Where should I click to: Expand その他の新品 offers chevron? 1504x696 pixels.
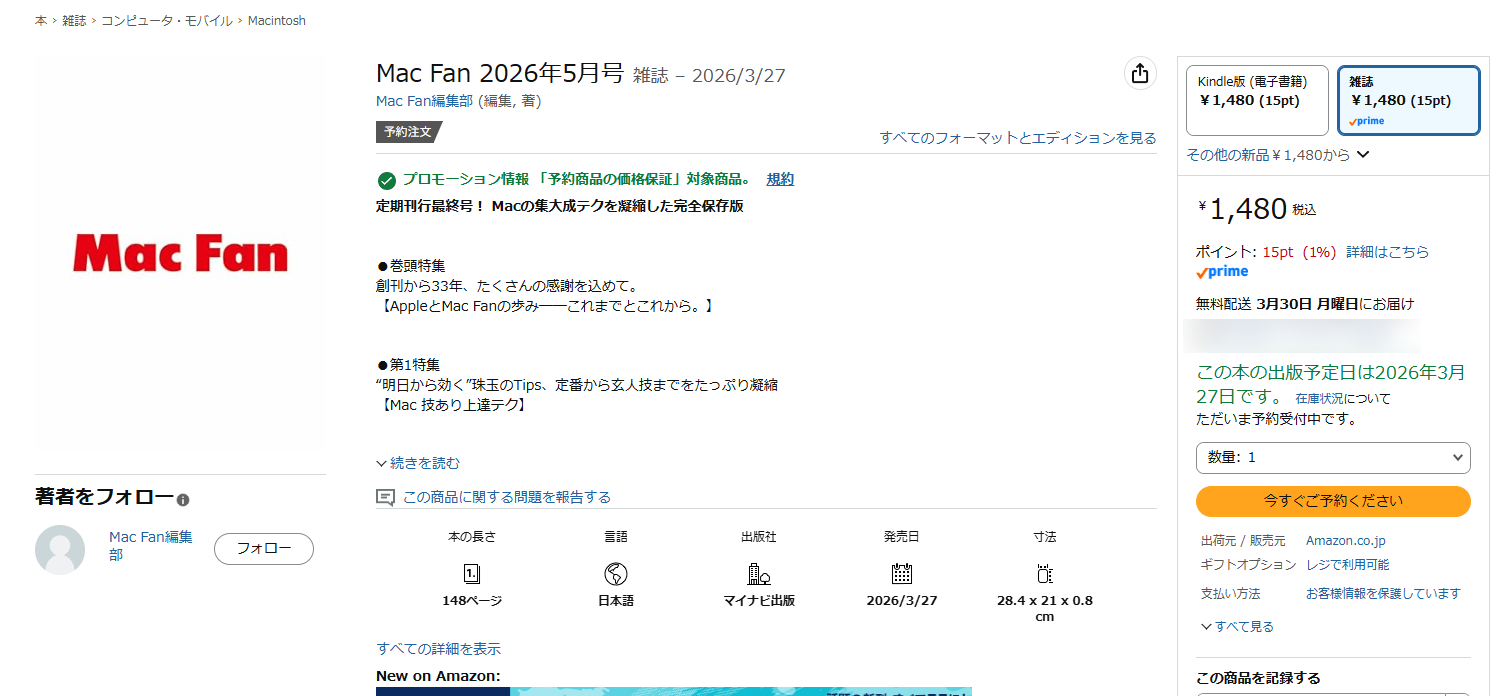click(1363, 155)
